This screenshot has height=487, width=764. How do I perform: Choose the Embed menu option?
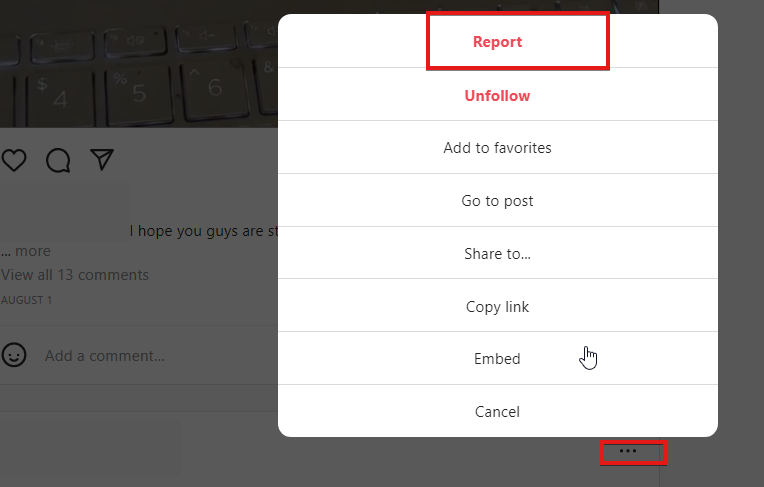click(498, 359)
